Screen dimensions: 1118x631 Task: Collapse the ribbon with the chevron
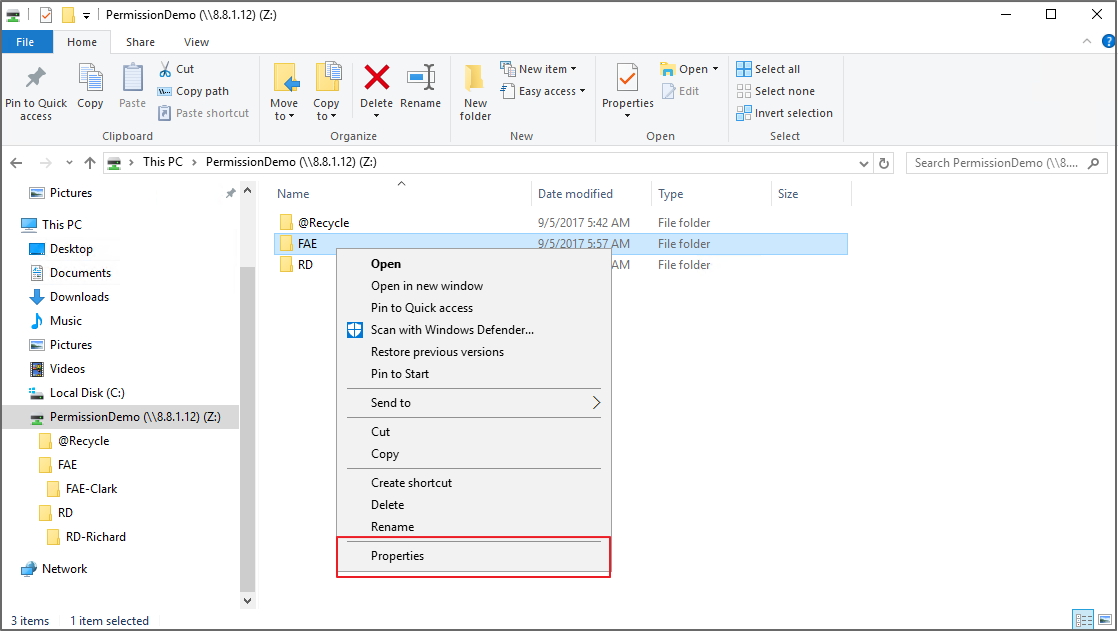(1087, 41)
